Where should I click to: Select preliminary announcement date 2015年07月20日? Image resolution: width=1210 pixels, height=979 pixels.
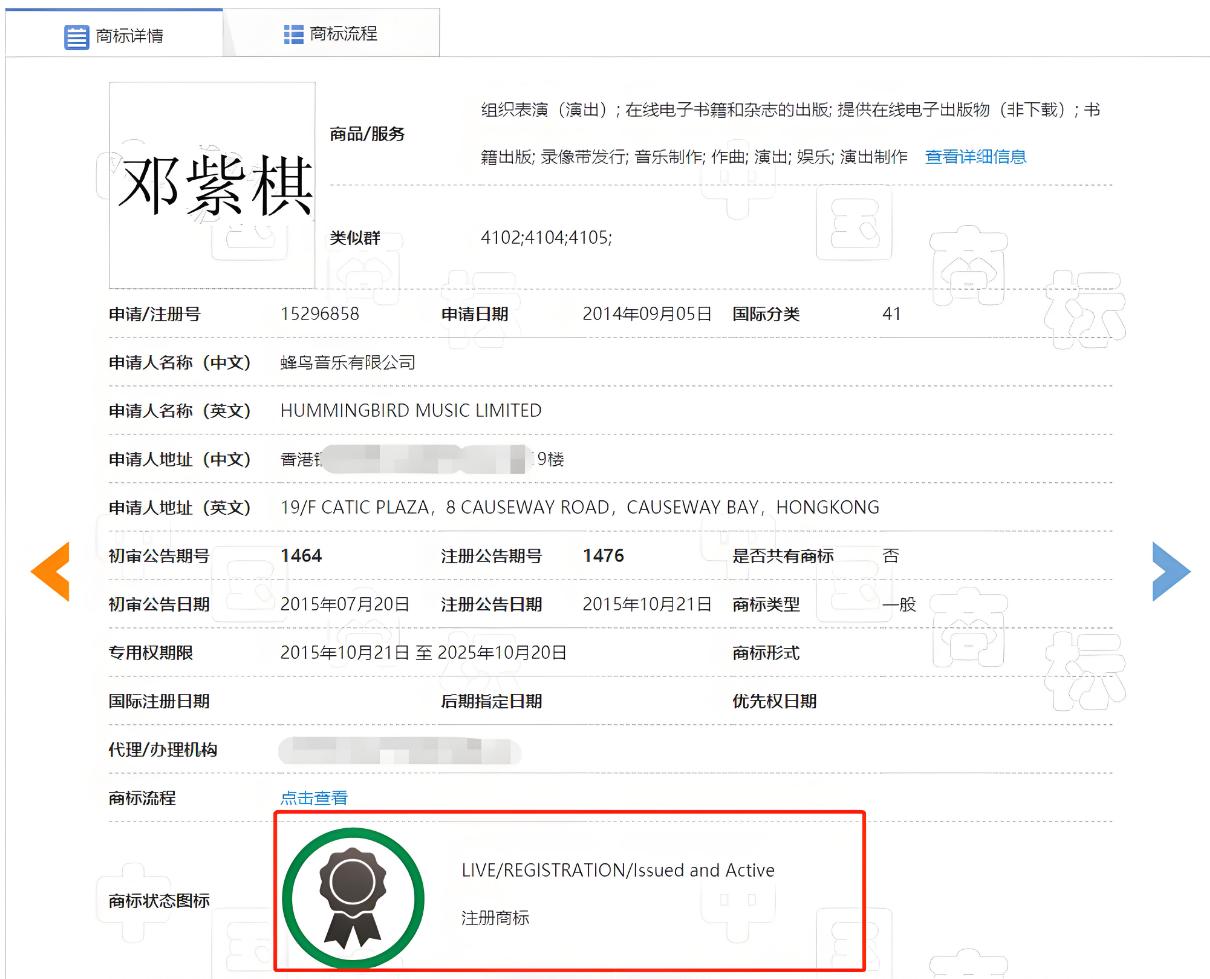pyautogui.click(x=345, y=604)
